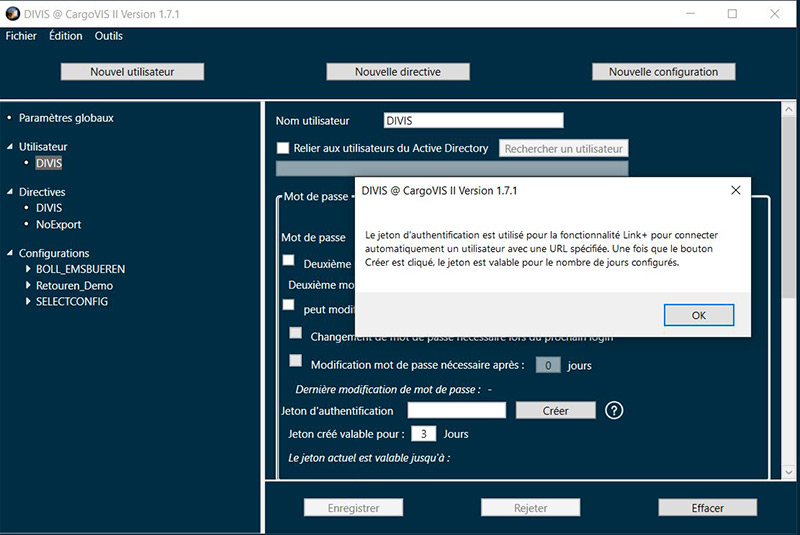Click the Nouvel utilisateur button
The height and width of the screenshot is (535, 800).
pyautogui.click(x=132, y=72)
